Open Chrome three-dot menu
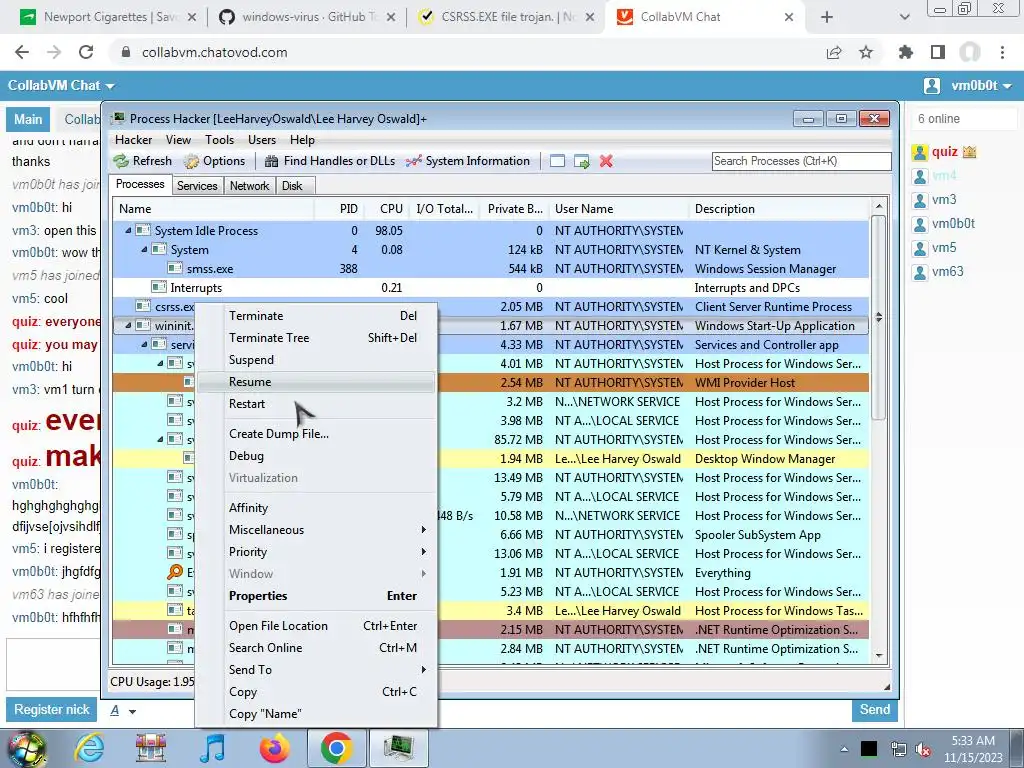This screenshot has width=1024, height=768. click(x=1002, y=52)
